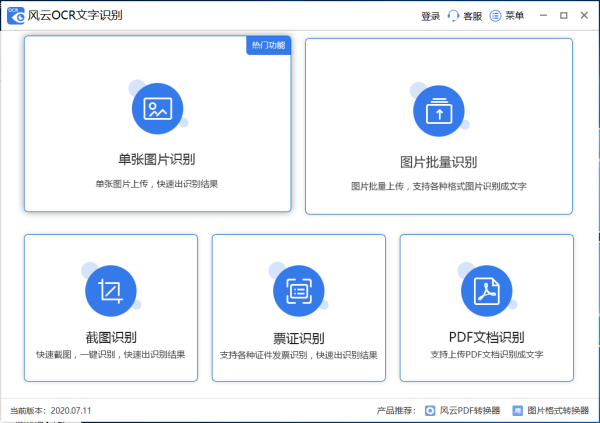Click description 快速截图，一键识别，快速出识别结果

[x=111, y=354]
